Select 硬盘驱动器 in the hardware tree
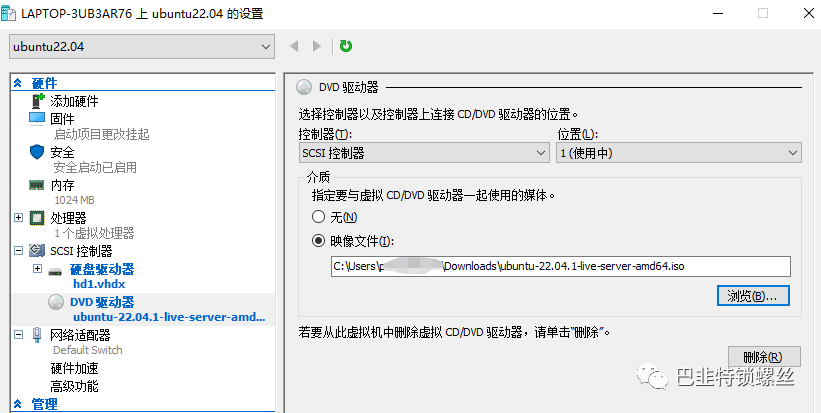 [102, 270]
